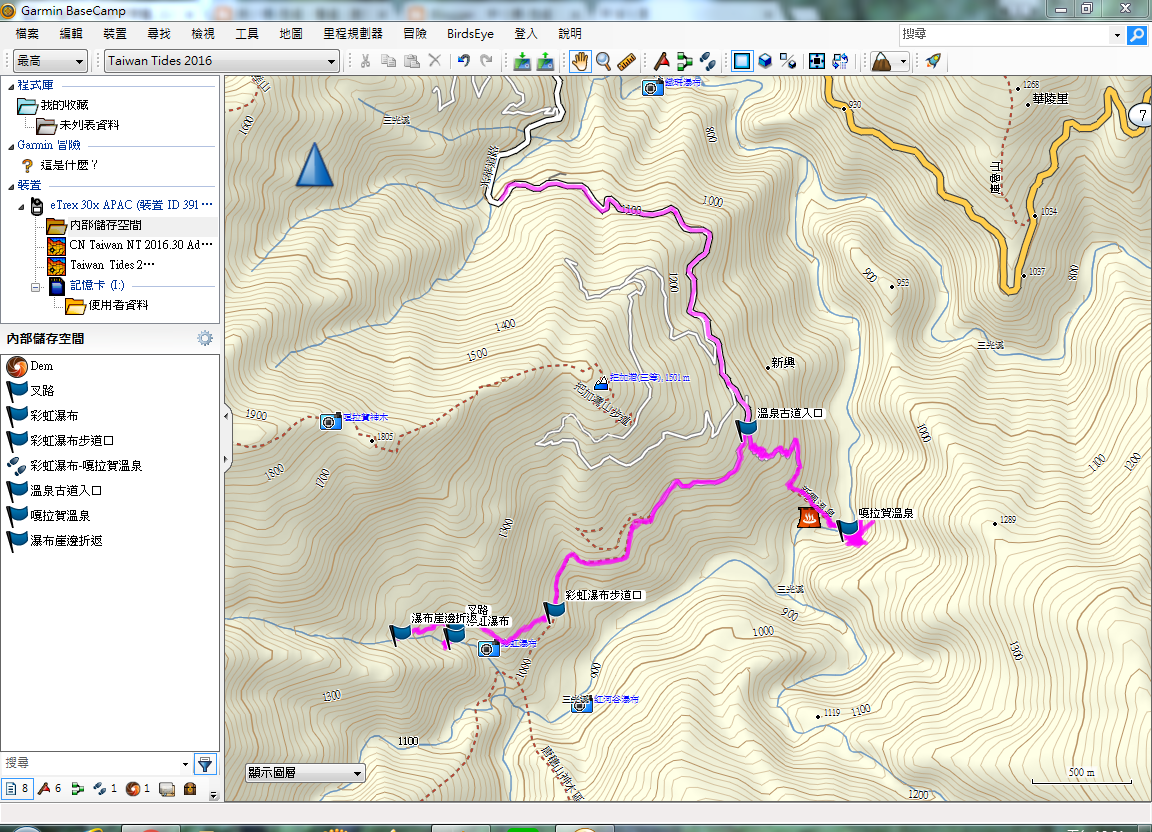
Task: Open the Taiwan Tides 2016 map dropdown
Action: [x=222, y=61]
